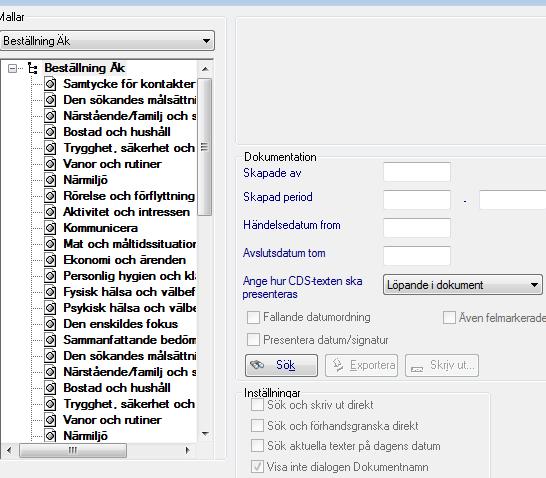Click the tree's scroll down arrow
The image size is (546, 478).
pyautogui.click(x=205, y=434)
